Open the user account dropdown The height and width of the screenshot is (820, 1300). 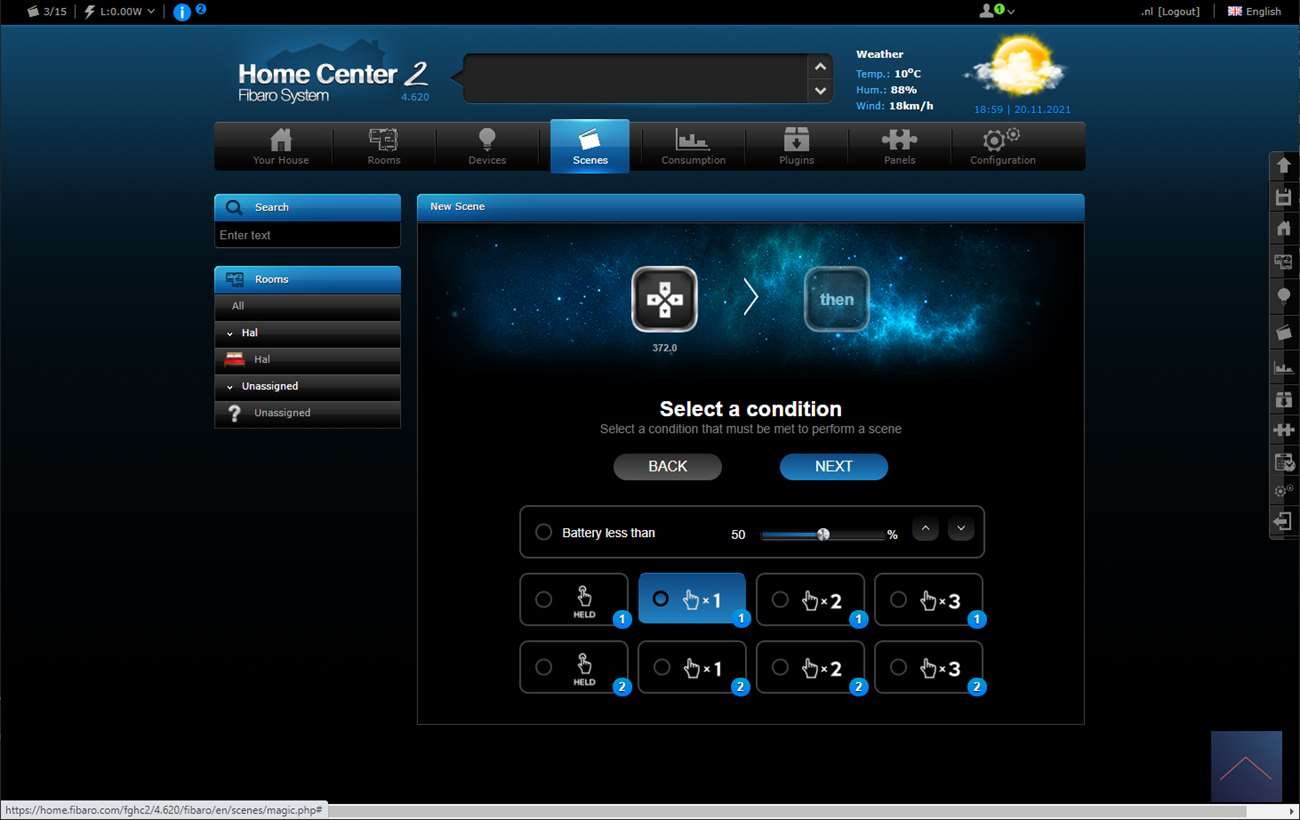pyautogui.click(x=996, y=11)
